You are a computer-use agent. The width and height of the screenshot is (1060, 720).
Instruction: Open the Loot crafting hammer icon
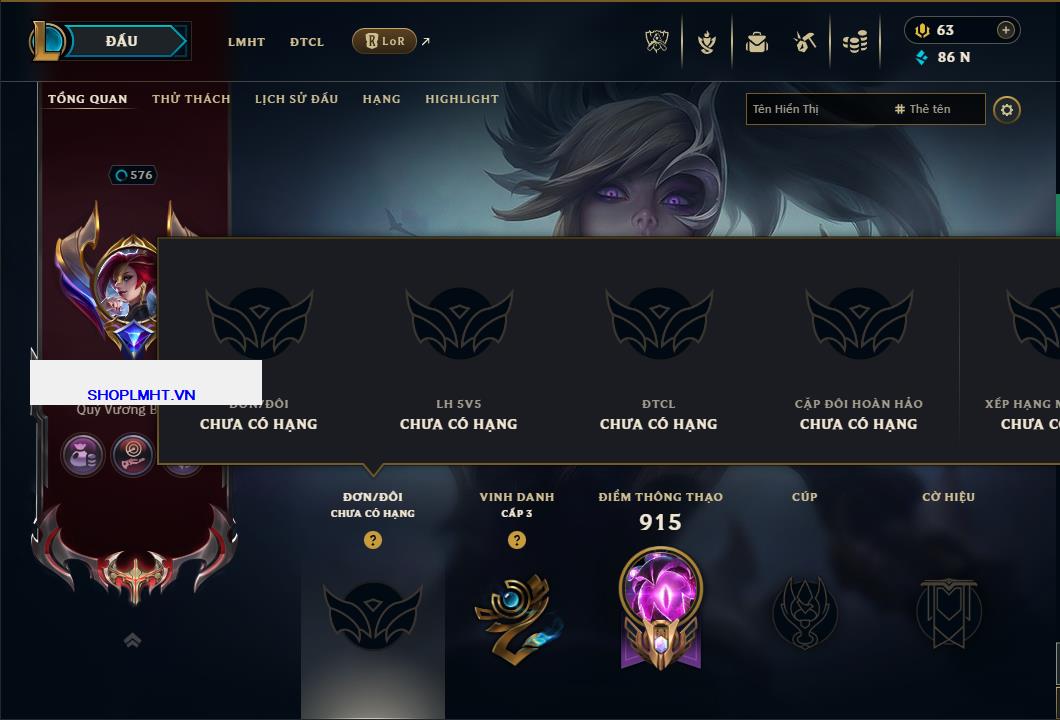point(804,42)
